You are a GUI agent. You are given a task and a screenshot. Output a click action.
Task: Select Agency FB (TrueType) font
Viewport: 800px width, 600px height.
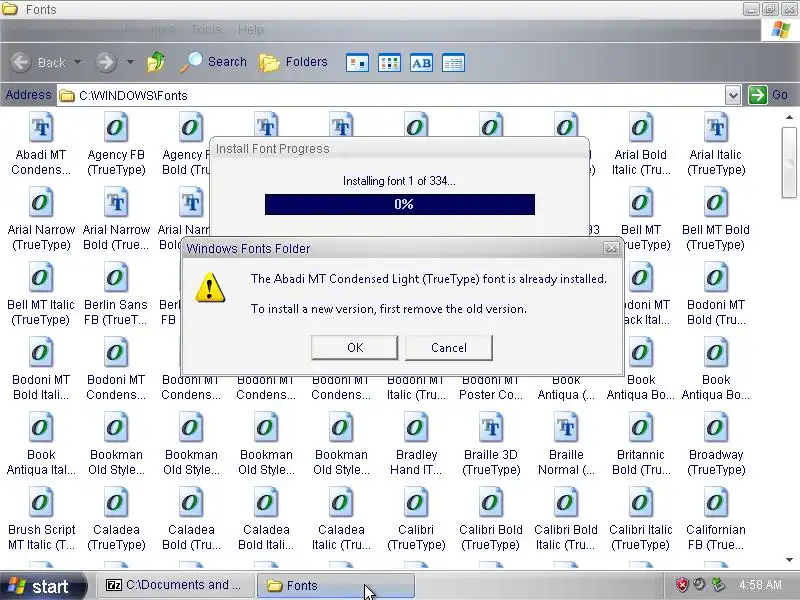tap(116, 144)
